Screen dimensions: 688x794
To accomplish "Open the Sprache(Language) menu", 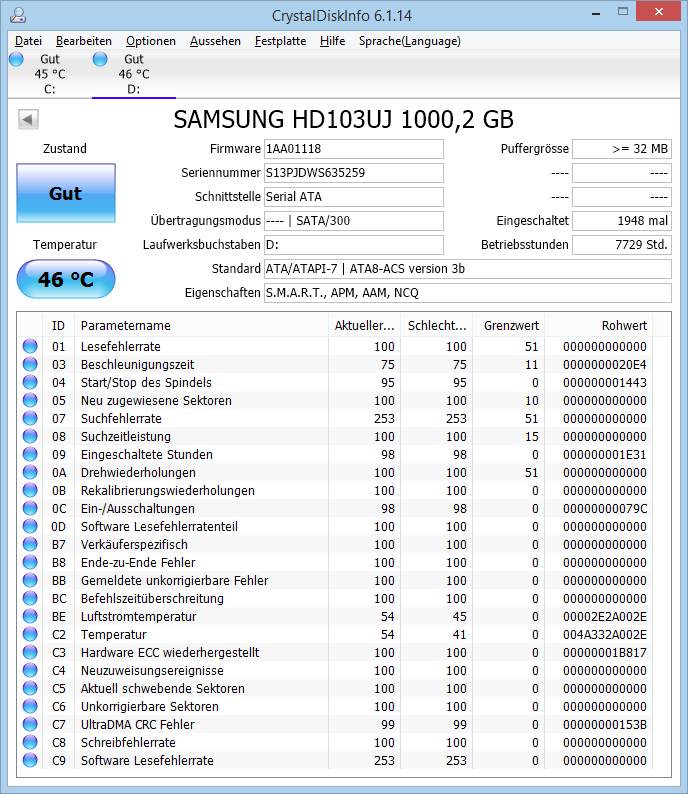I will 410,41.
